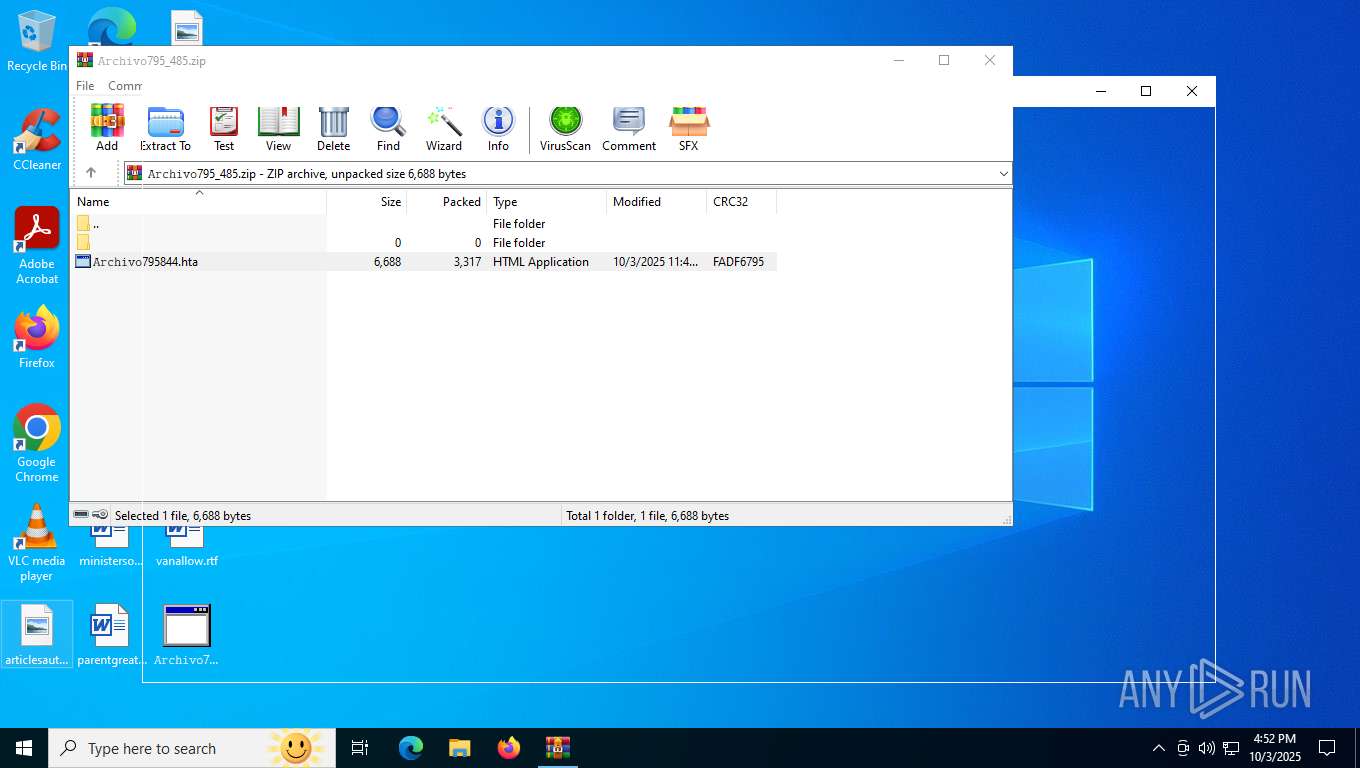
Task: Click the WinRAR taskbar icon
Action: click(x=558, y=748)
